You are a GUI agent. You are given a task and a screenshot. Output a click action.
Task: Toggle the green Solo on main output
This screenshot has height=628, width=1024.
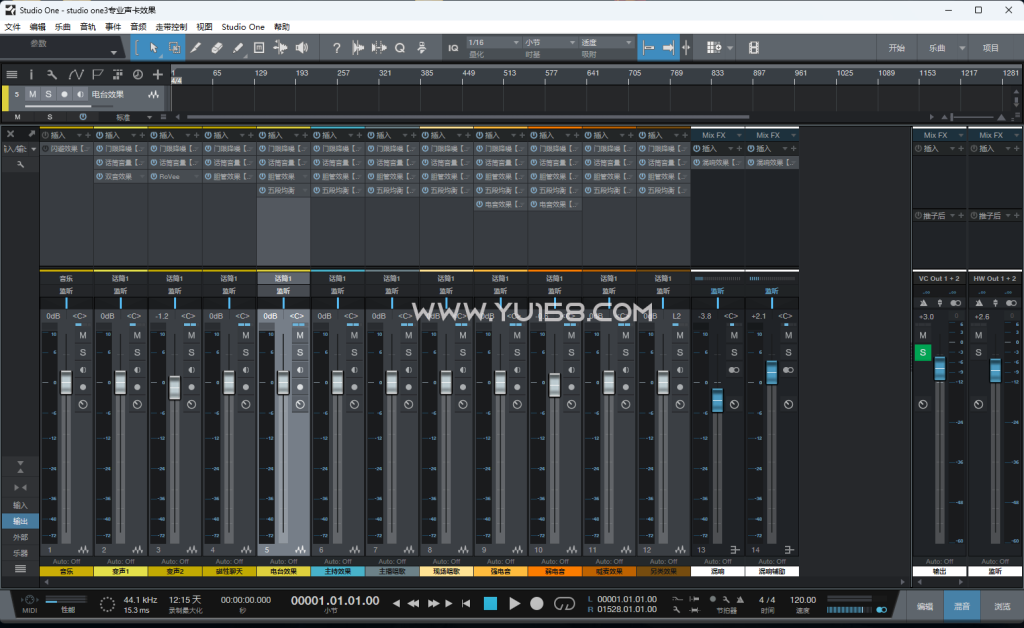tap(923, 353)
